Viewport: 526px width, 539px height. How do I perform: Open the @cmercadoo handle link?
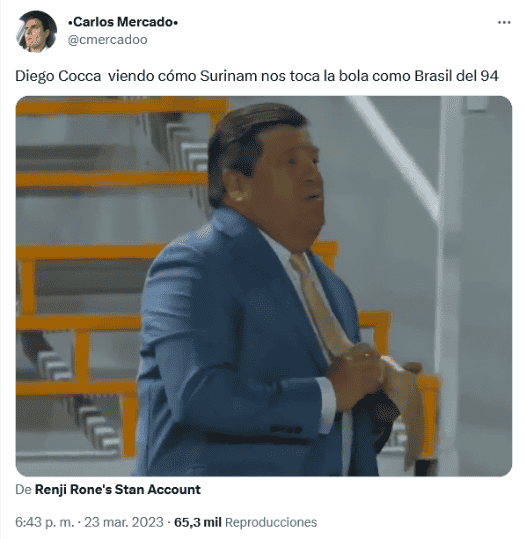[108, 40]
